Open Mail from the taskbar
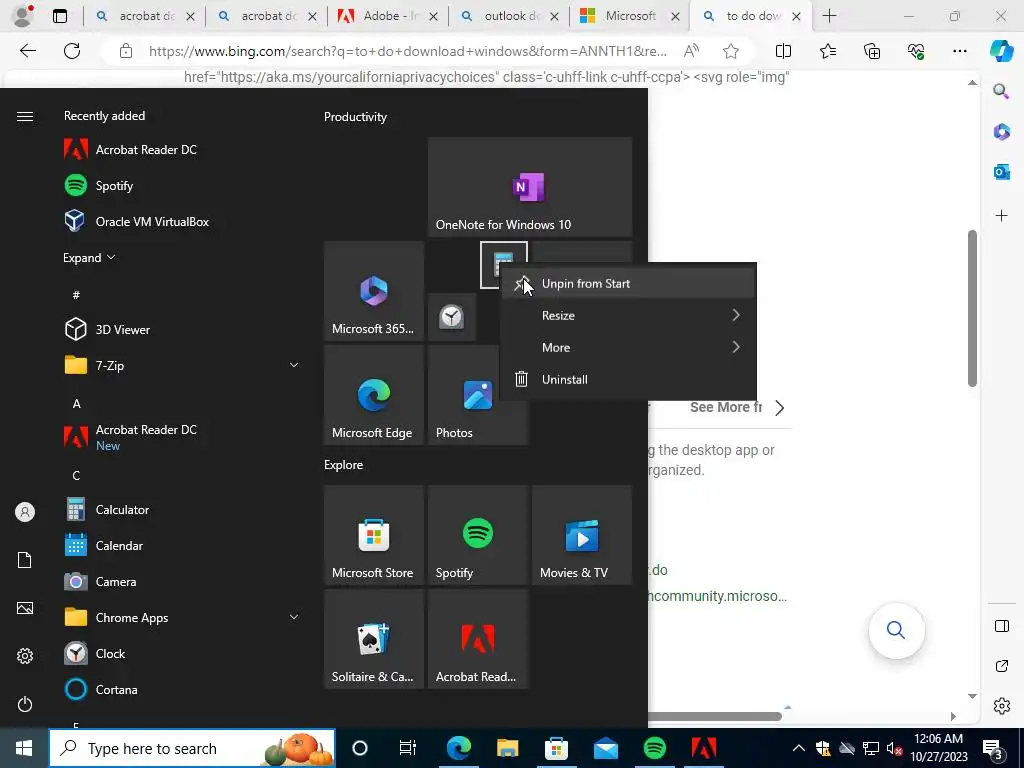Image resolution: width=1024 pixels, height=768 pixels. (606, 748)
